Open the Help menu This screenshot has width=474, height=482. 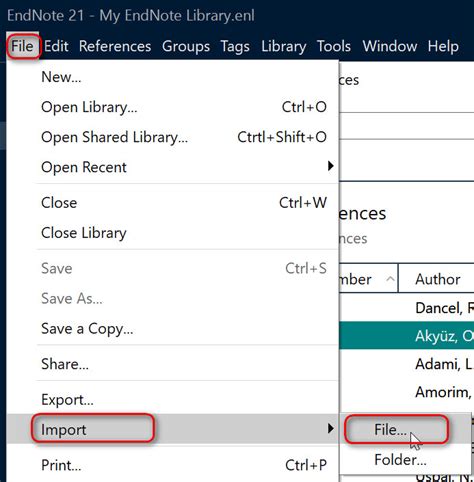[x=443, y=46]
